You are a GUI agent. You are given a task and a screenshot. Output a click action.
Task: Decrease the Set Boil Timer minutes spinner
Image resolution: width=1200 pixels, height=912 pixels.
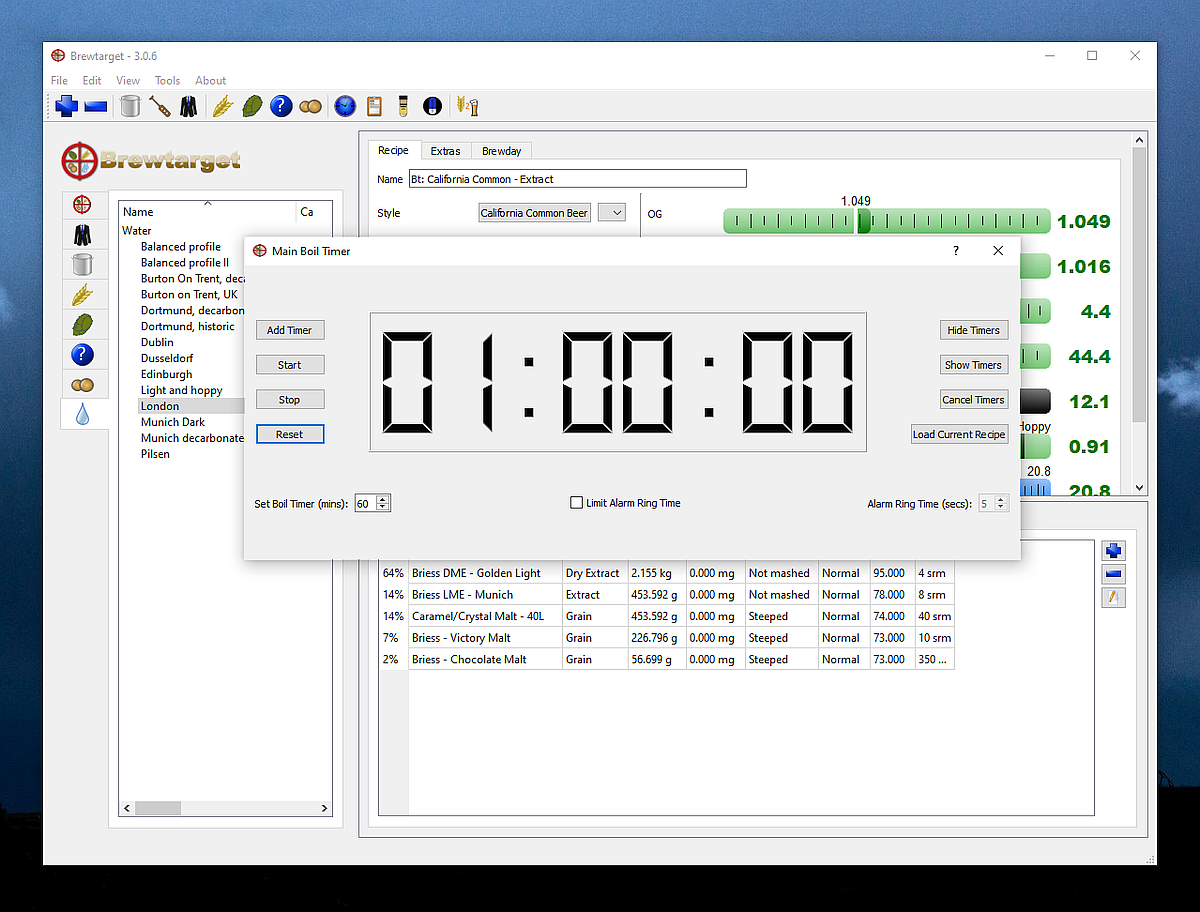383,507
